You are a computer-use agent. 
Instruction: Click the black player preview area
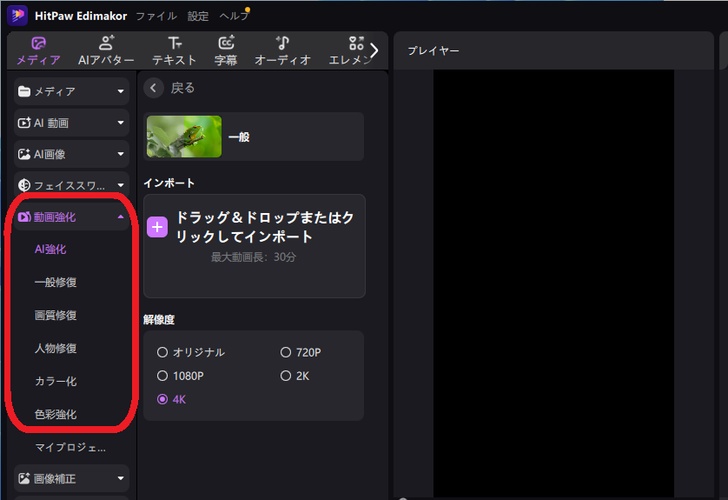pyautogui.click(x=553, y=283)
